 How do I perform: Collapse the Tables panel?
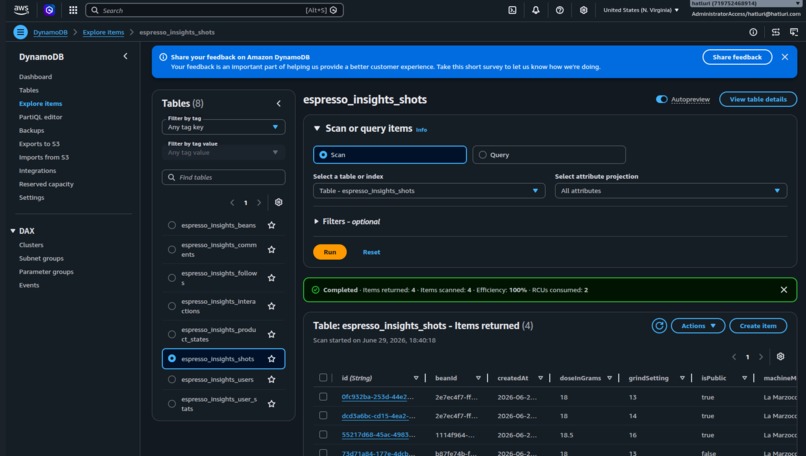pos(279,103)
